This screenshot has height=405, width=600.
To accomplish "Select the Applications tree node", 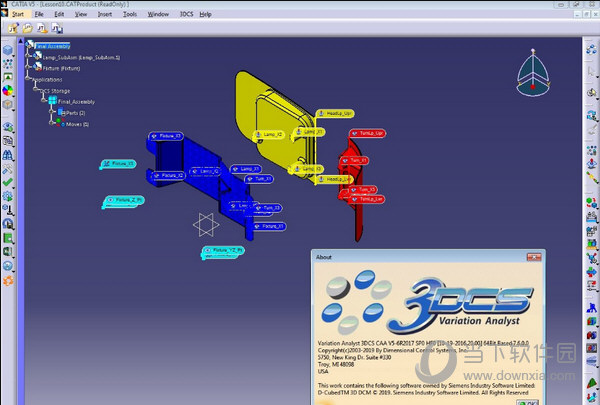I will pos(47,80).
